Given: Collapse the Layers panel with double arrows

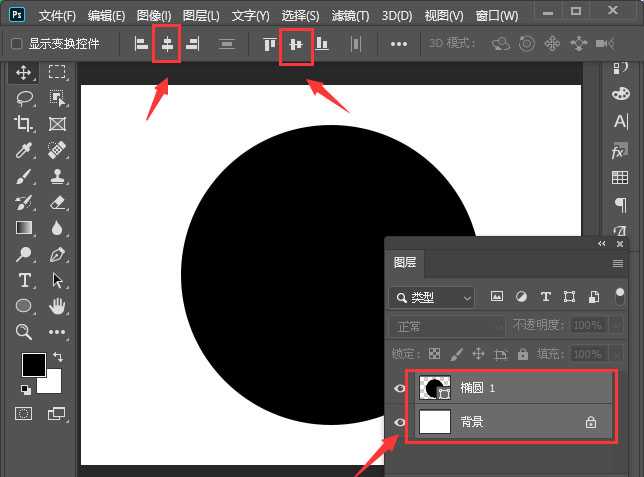Looking at the screenshot, I should click(x=602, y=243).
